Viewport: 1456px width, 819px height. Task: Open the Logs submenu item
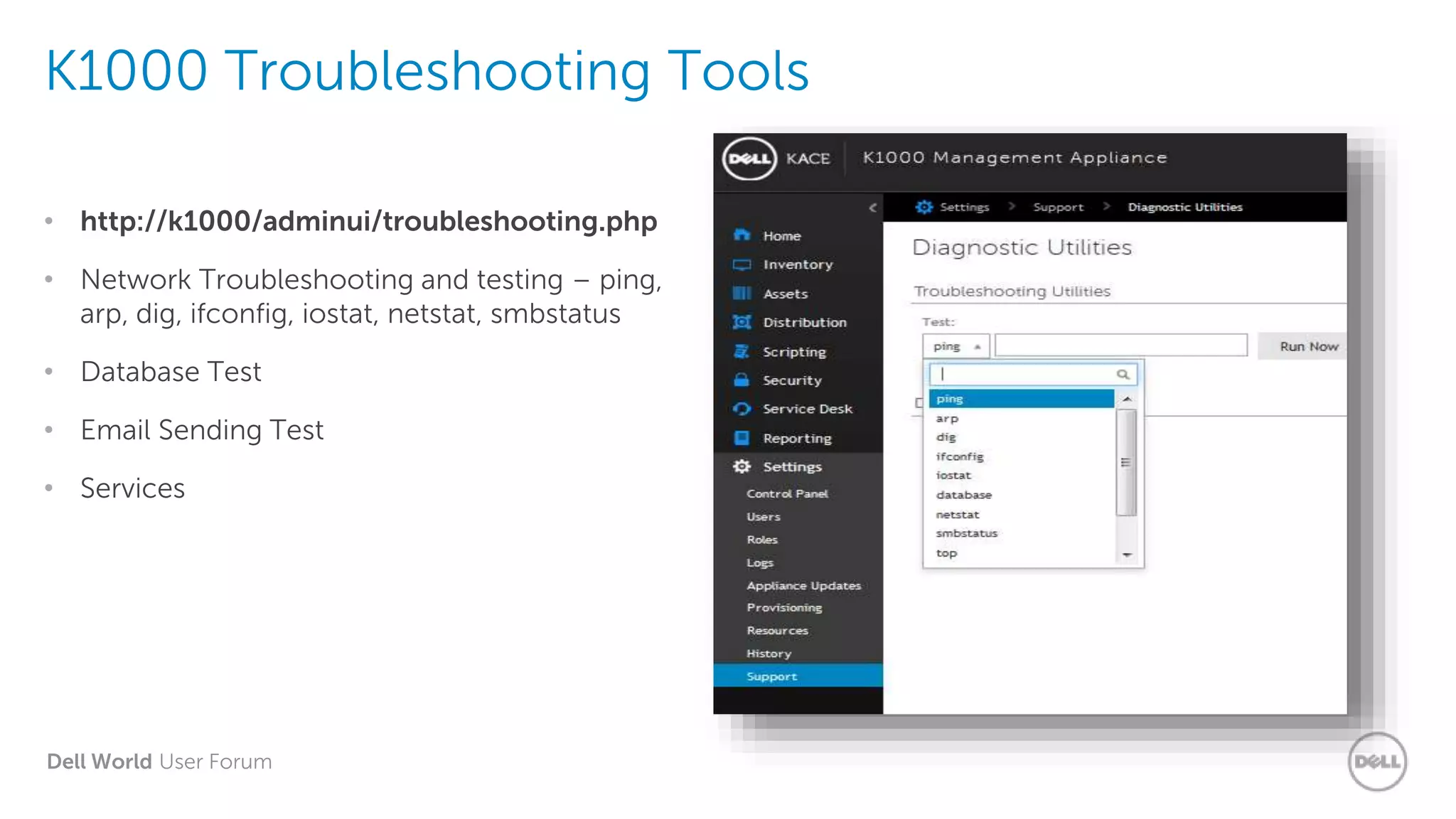(760, 562)
